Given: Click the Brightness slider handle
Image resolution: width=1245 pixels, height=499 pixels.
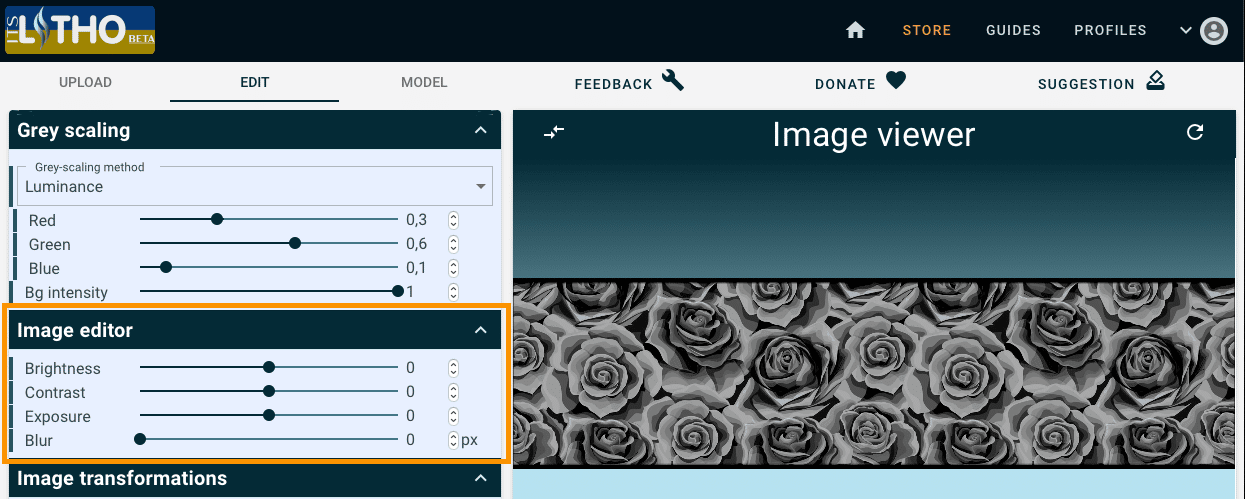Looking at the screenshot, I should [269, 368].
